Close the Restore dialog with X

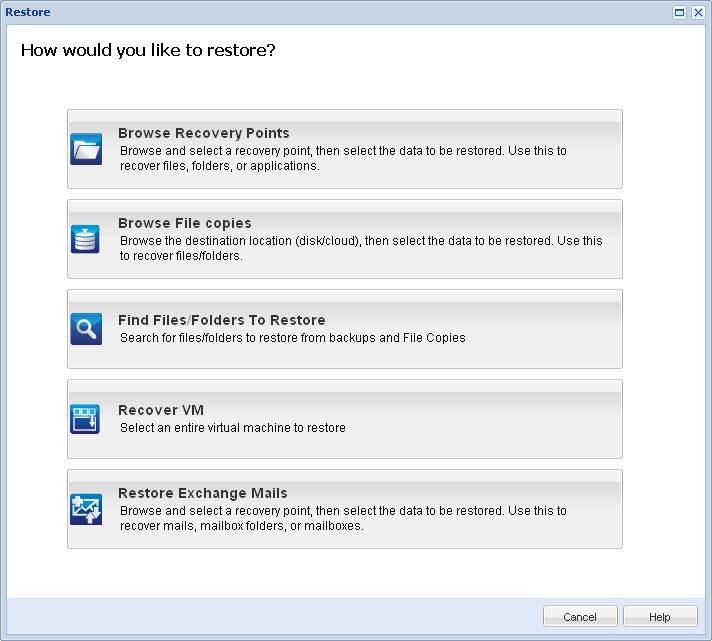(698, 12)
